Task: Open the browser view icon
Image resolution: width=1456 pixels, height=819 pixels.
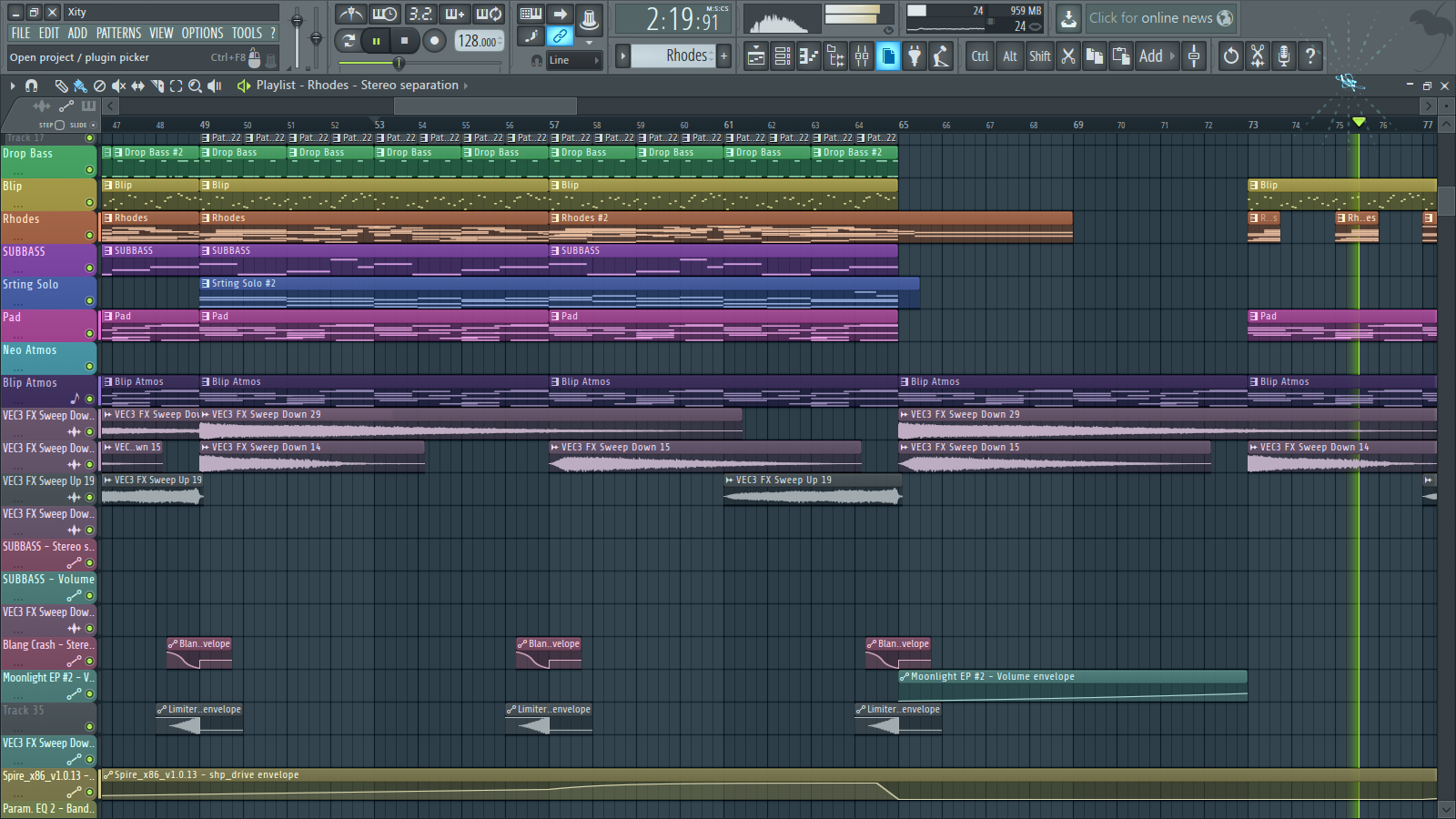Action: point(835,56)
